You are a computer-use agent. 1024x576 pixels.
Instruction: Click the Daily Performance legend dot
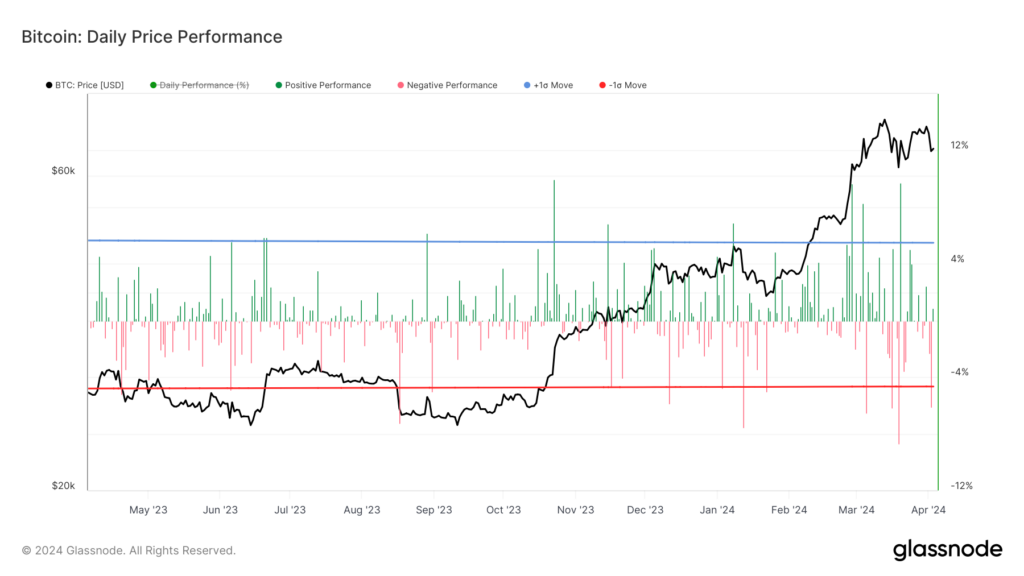coord(155,85)
